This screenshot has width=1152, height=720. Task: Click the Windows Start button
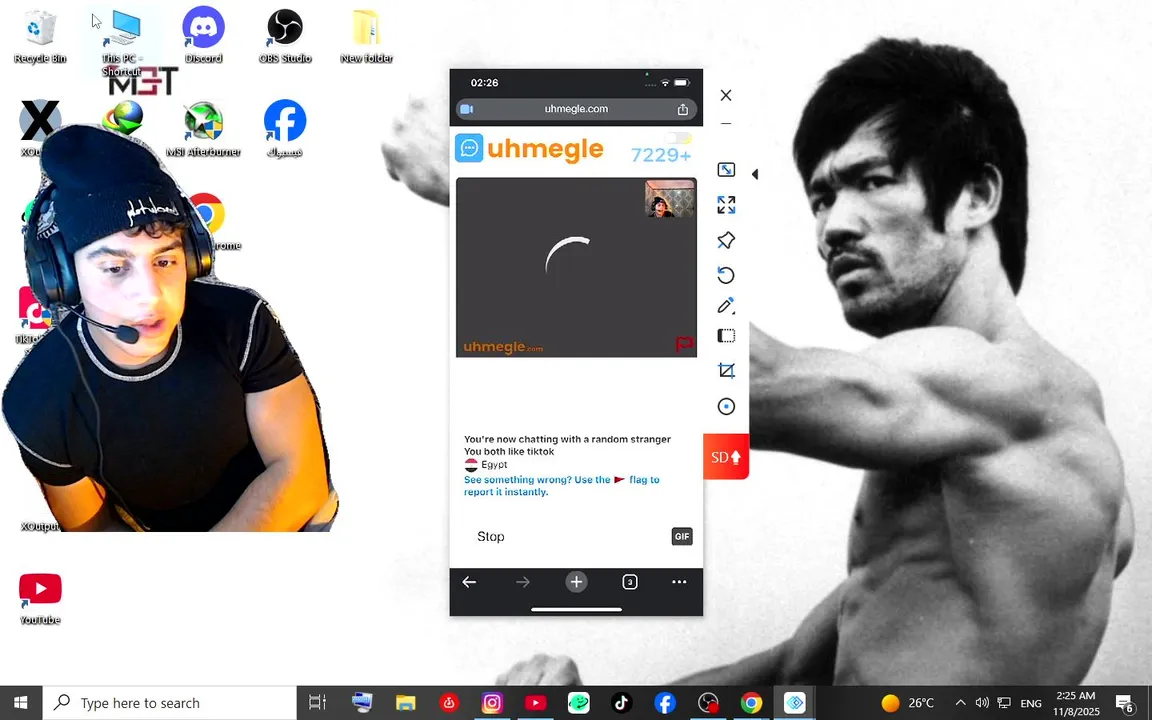21,702
